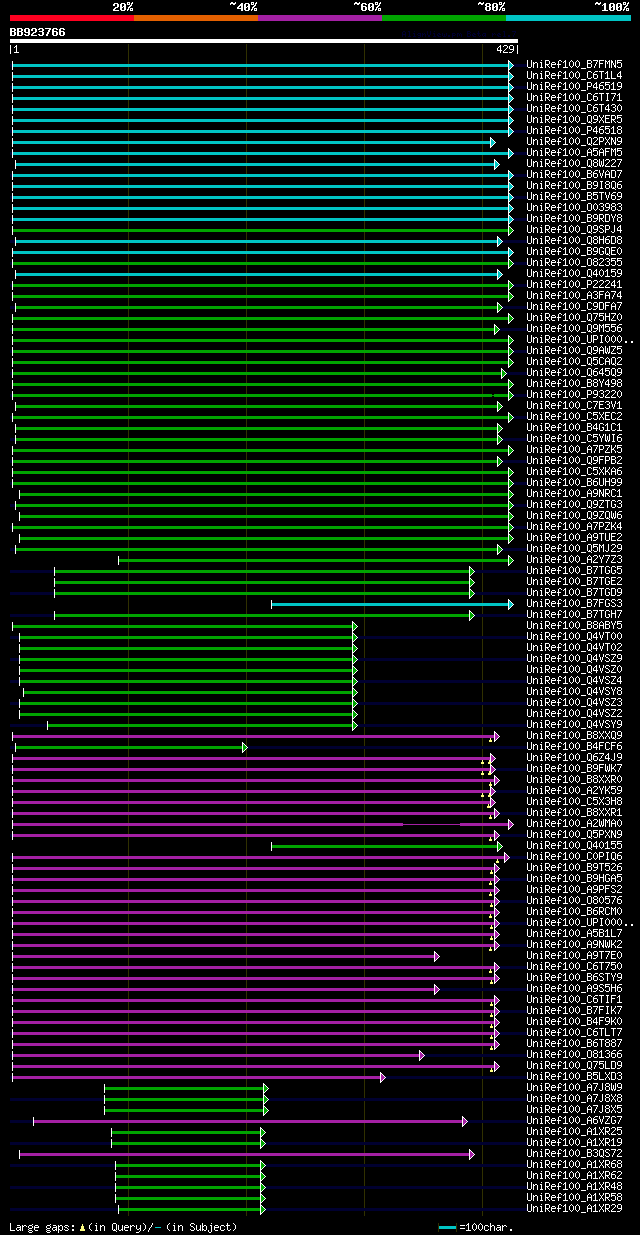Open hit UniRef100_B8XXQ9
640x1235 pixels.
pyautogui.click(x=574, y=735)
